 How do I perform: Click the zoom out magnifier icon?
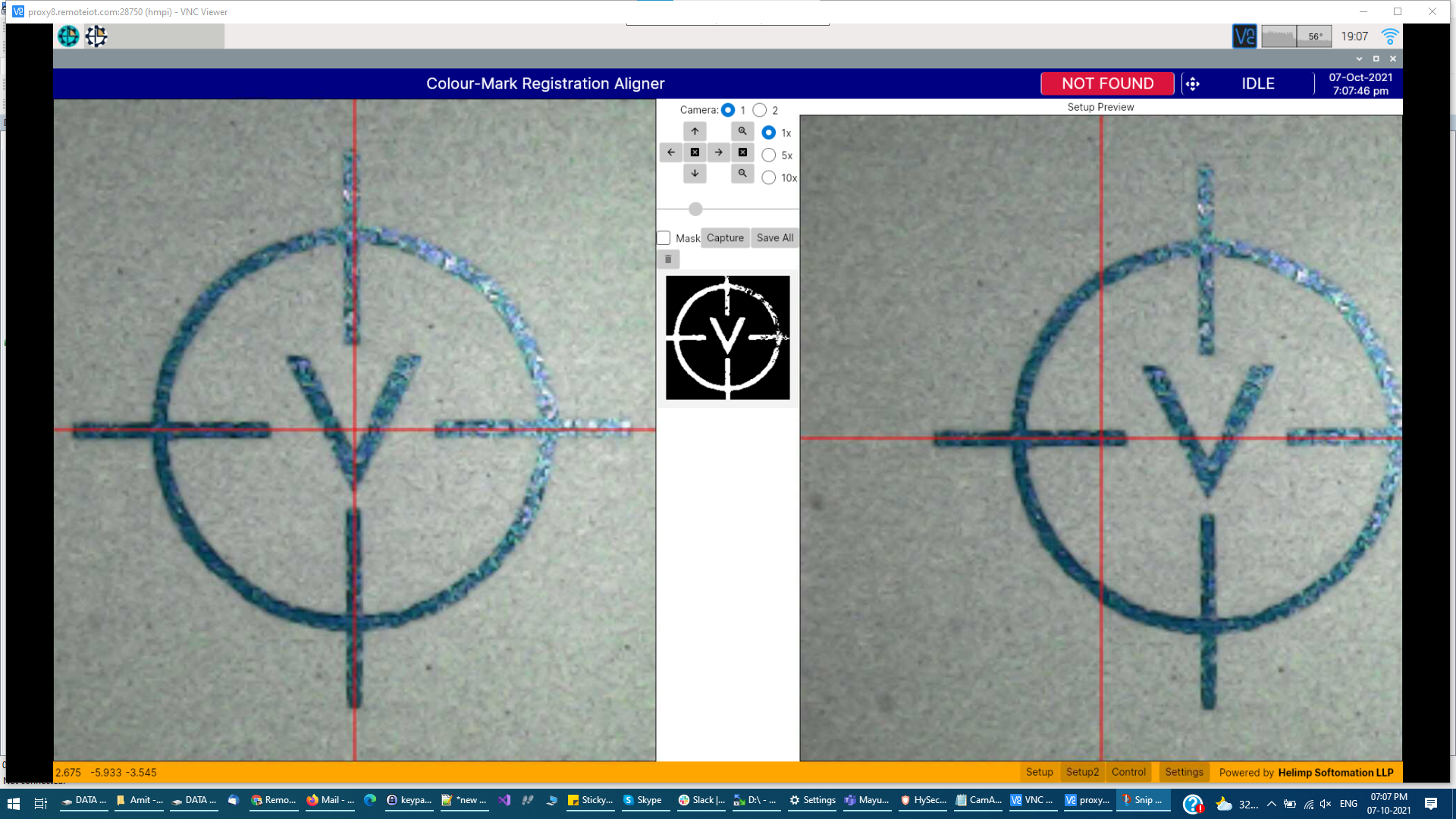(x=742, y=174)
